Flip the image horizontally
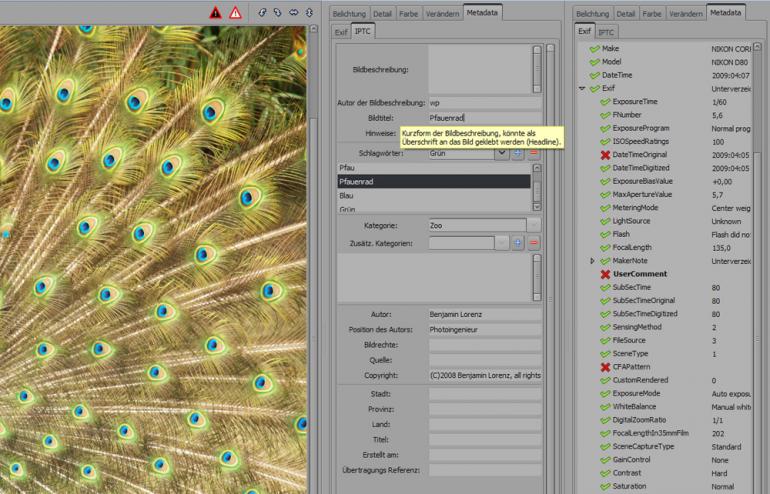The image size is (770, 494). [x=294, y=12]
